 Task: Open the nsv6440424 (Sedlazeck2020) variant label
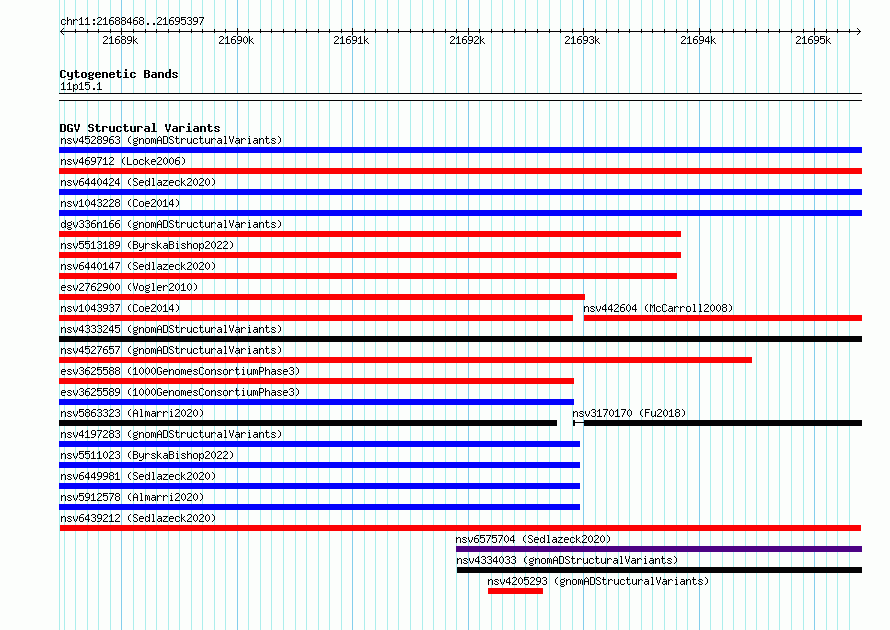pos(138,182)
